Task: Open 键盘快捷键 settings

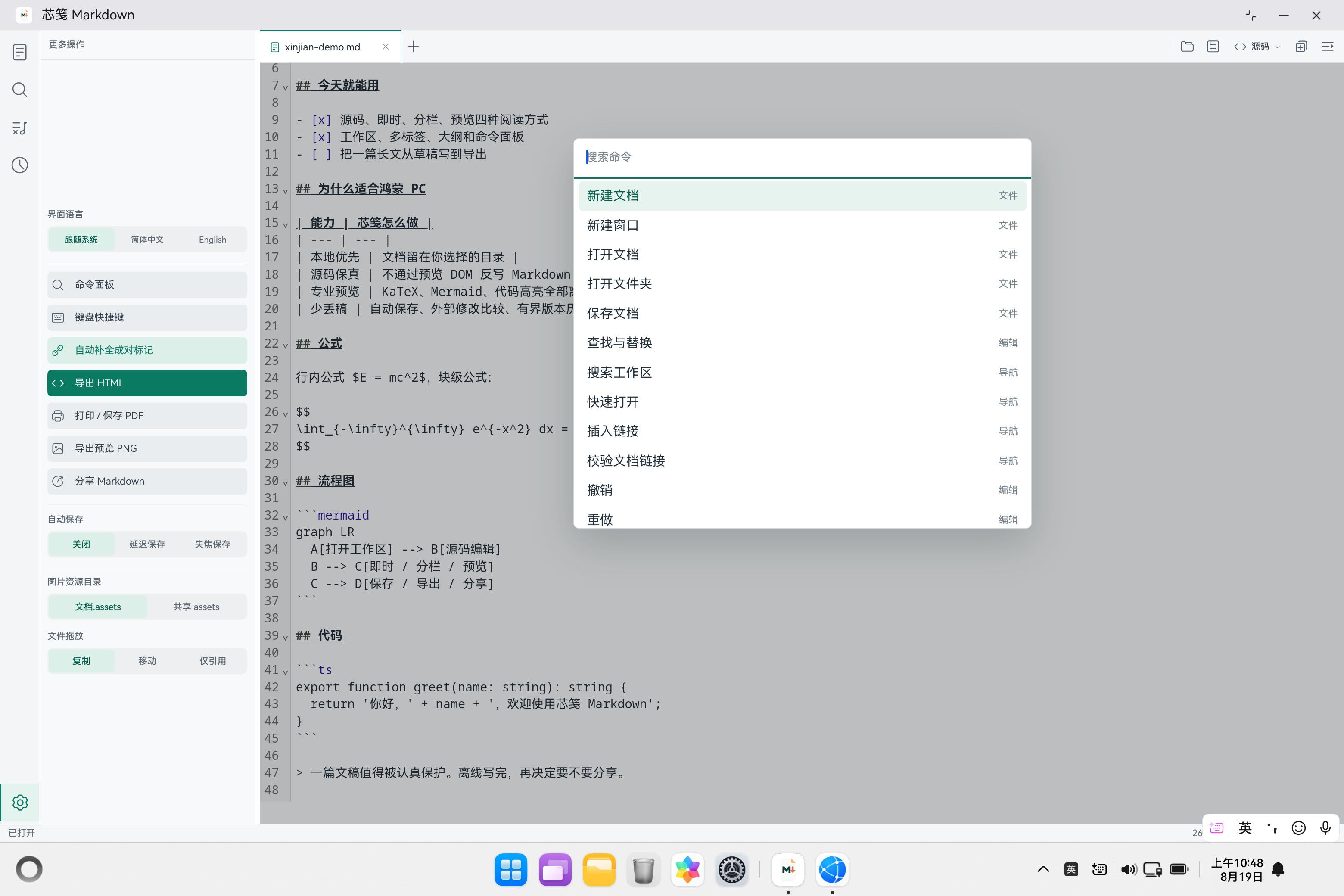Action: pyautogui.click(x=147, y=317)
